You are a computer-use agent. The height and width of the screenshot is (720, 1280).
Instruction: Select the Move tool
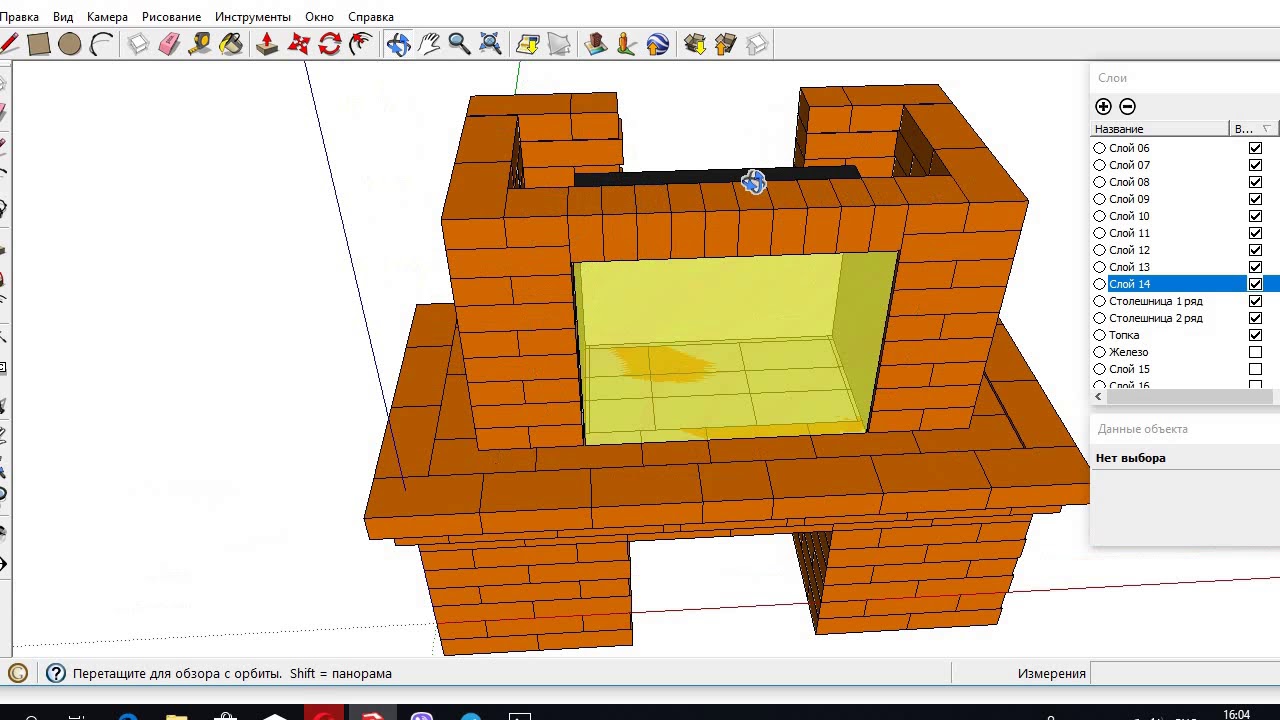(x=298, y=44)
